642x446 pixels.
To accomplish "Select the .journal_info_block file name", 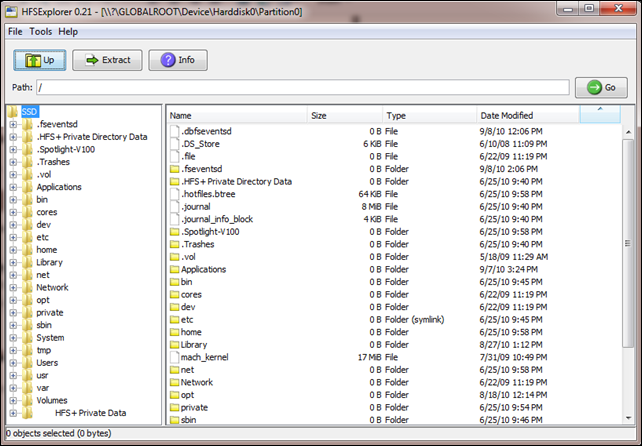I will pyautogui.click(x=217, y=219).
